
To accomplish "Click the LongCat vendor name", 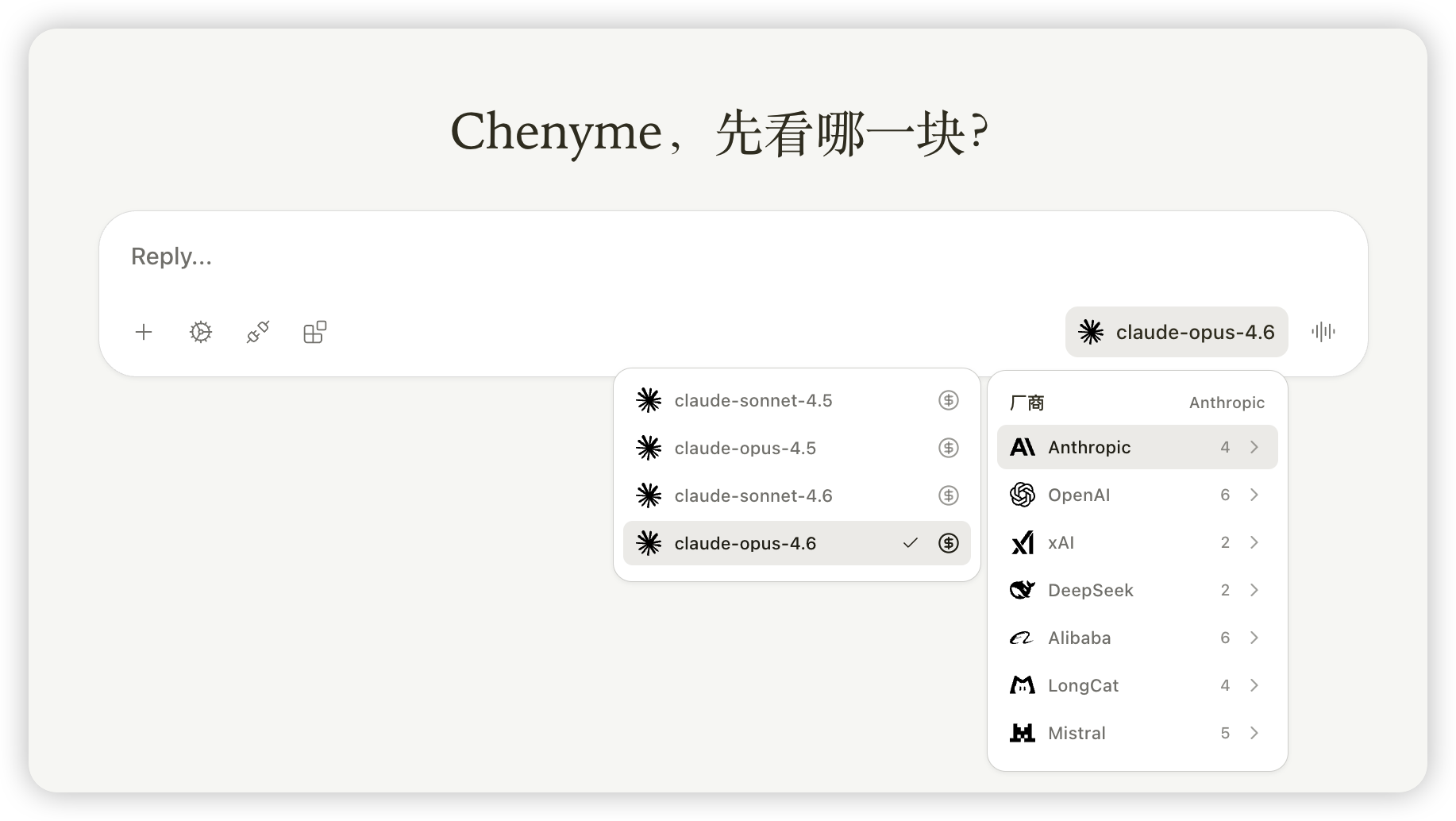I will click(x=1083, y=686).
